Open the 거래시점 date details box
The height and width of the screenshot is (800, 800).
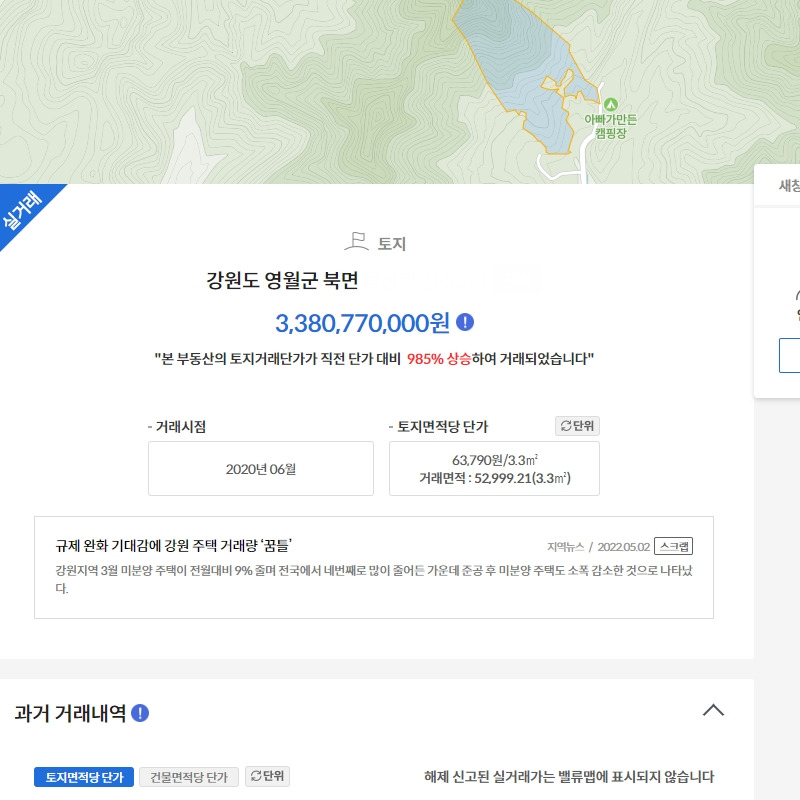click(260, 468)
